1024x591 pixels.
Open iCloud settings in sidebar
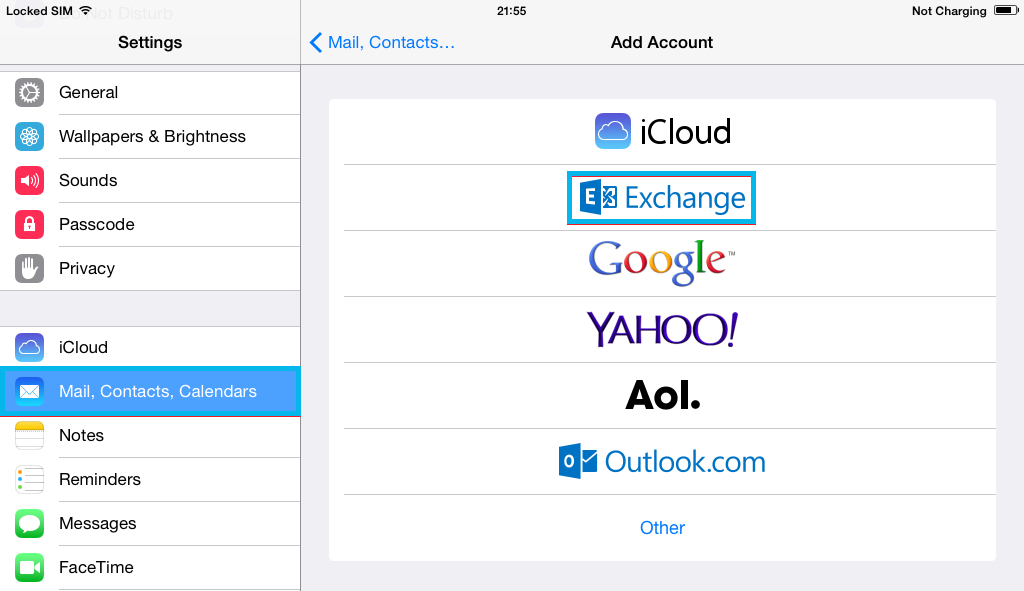click(150, 347)
